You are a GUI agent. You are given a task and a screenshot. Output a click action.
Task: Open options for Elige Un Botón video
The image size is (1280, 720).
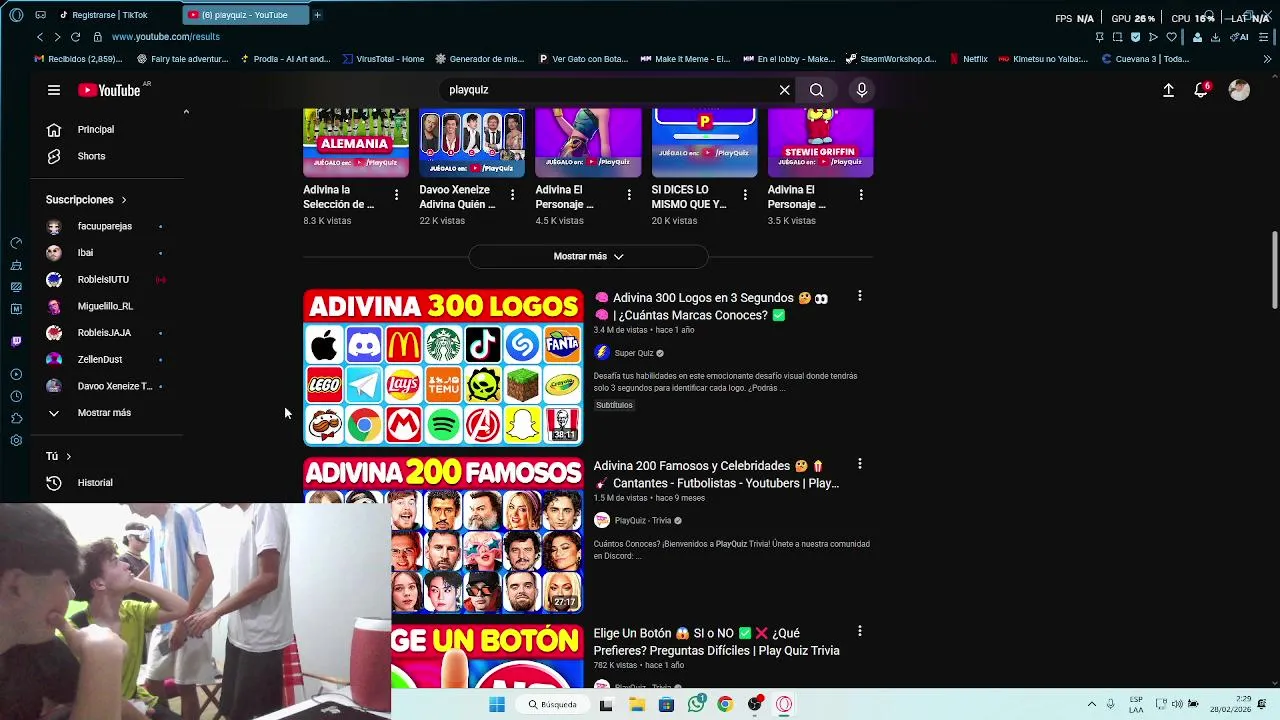click(x=859, y=631)
